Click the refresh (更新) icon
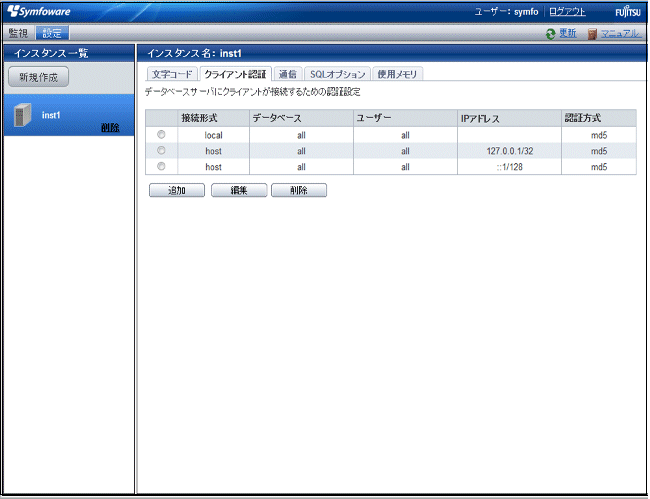 pos(551,34)
